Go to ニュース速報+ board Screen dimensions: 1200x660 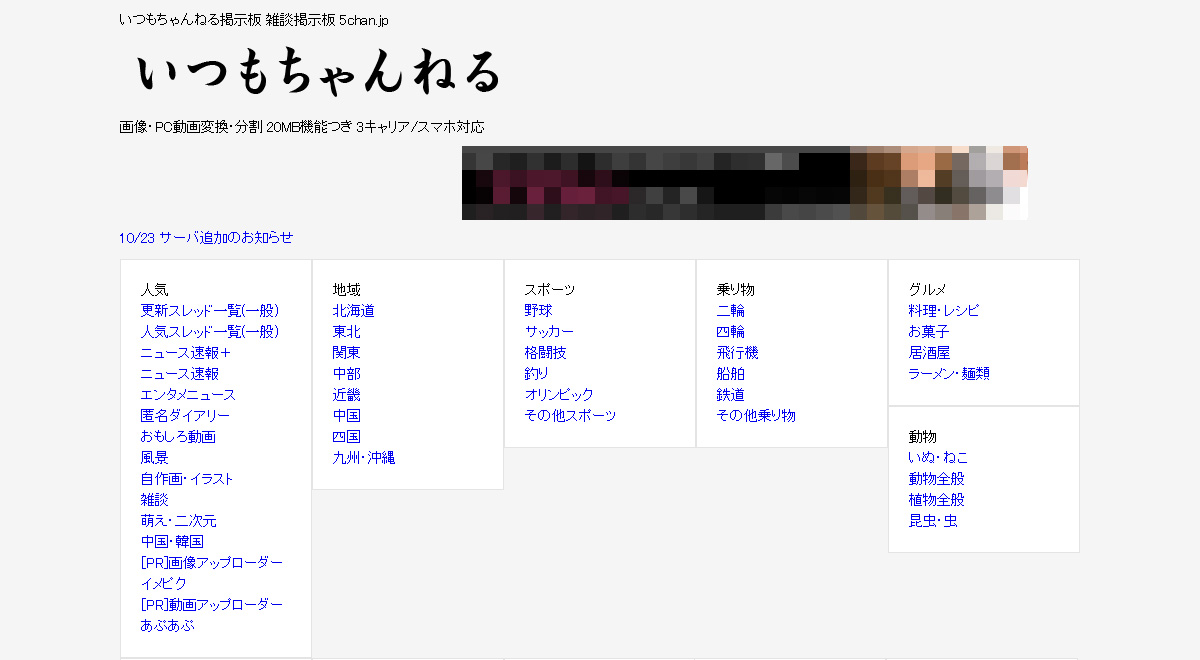pyautogui.click(x=186, y=353)
